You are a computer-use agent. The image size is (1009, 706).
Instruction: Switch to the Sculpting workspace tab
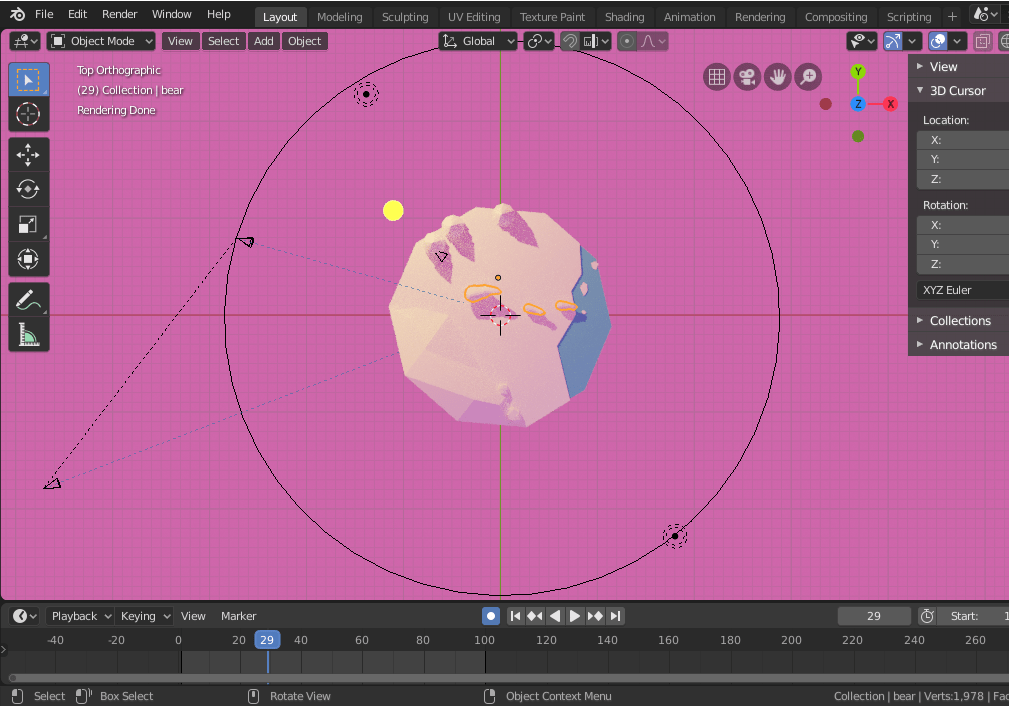tap(404, 17)
